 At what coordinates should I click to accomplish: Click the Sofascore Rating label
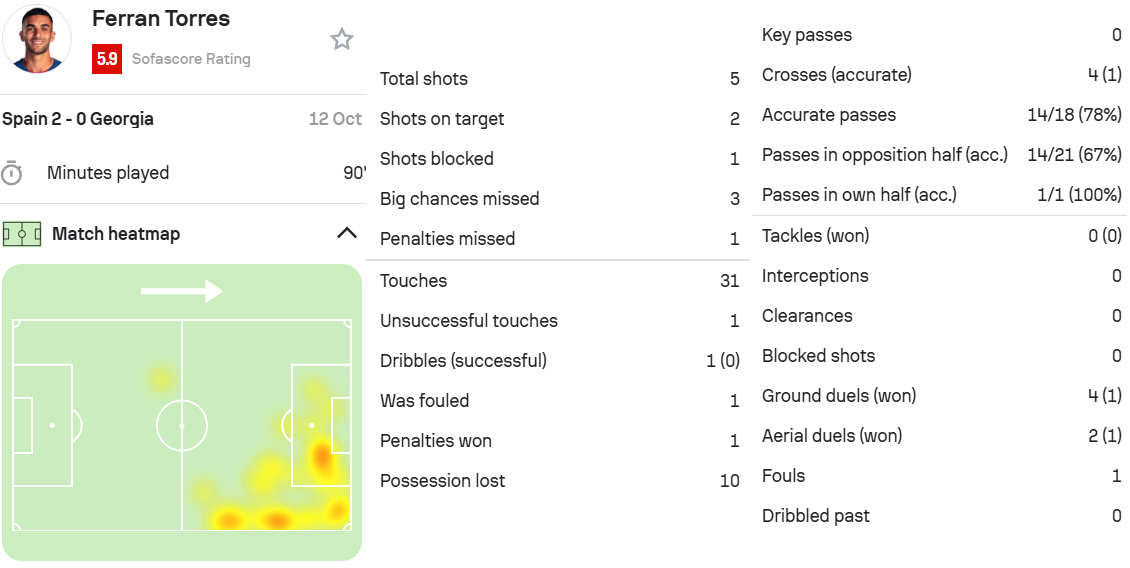coord(191,59)
